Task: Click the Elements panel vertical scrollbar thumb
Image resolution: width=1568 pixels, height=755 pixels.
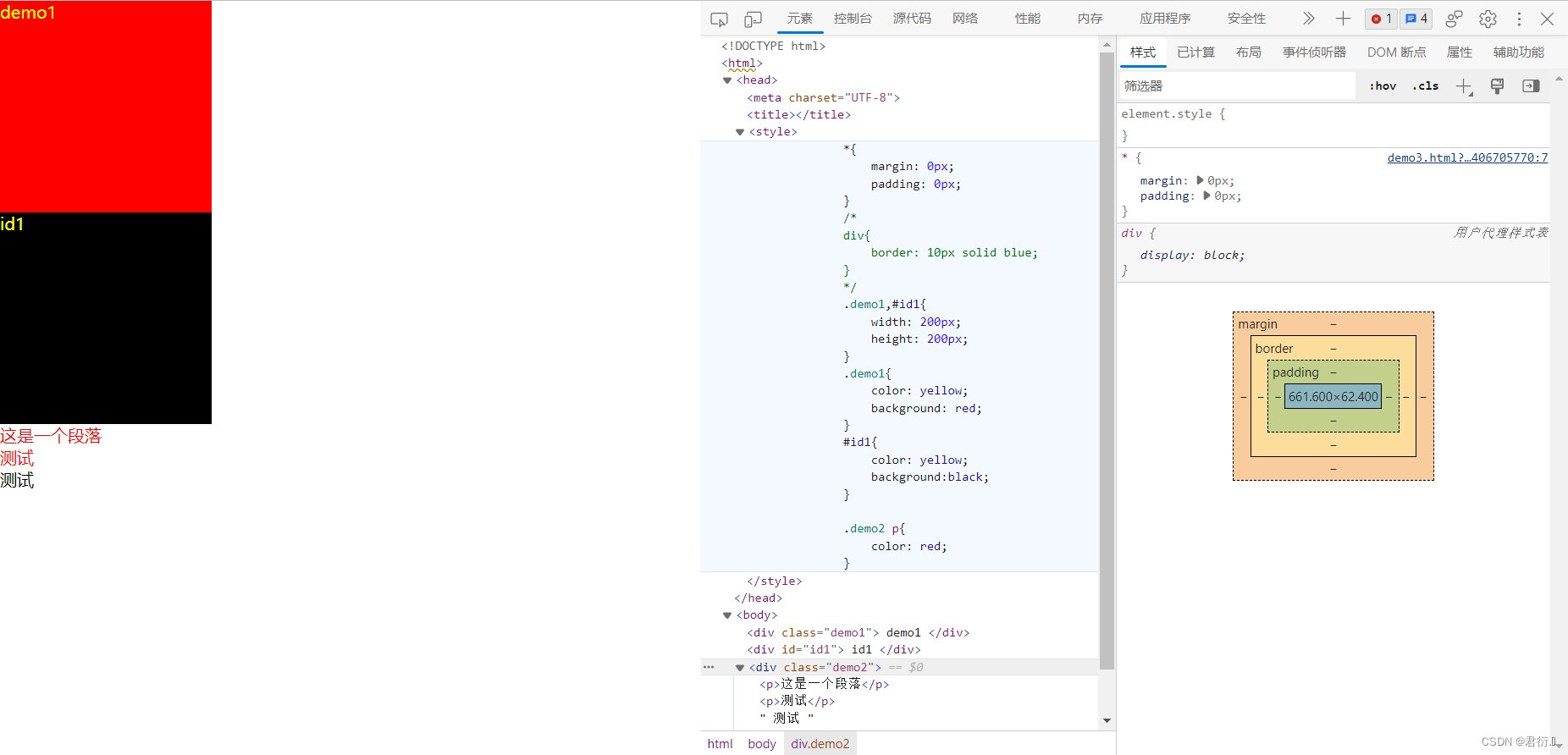Action: pos(1107,361)
